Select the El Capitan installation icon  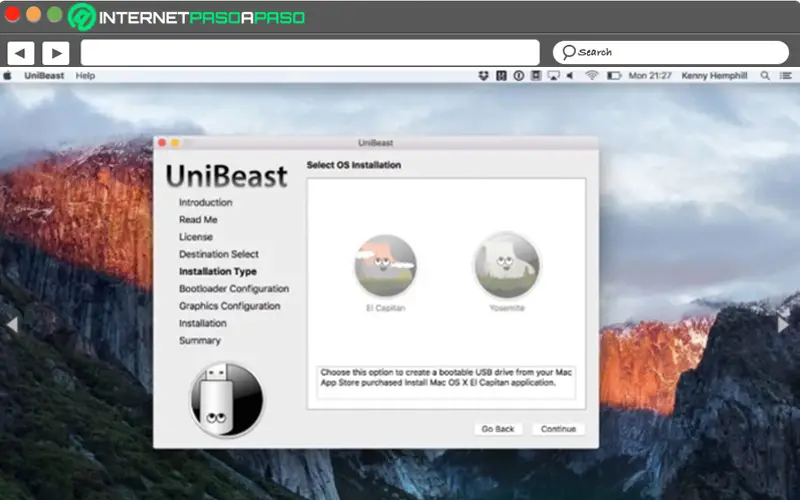tap(386, 266)
